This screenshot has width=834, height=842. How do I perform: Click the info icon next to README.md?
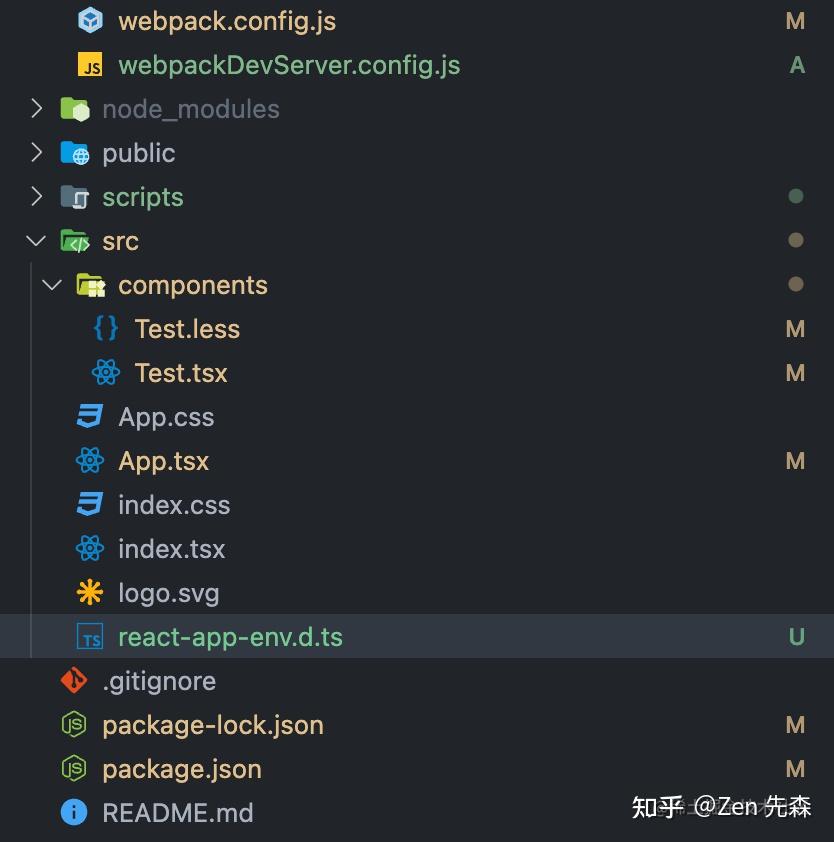74,812
